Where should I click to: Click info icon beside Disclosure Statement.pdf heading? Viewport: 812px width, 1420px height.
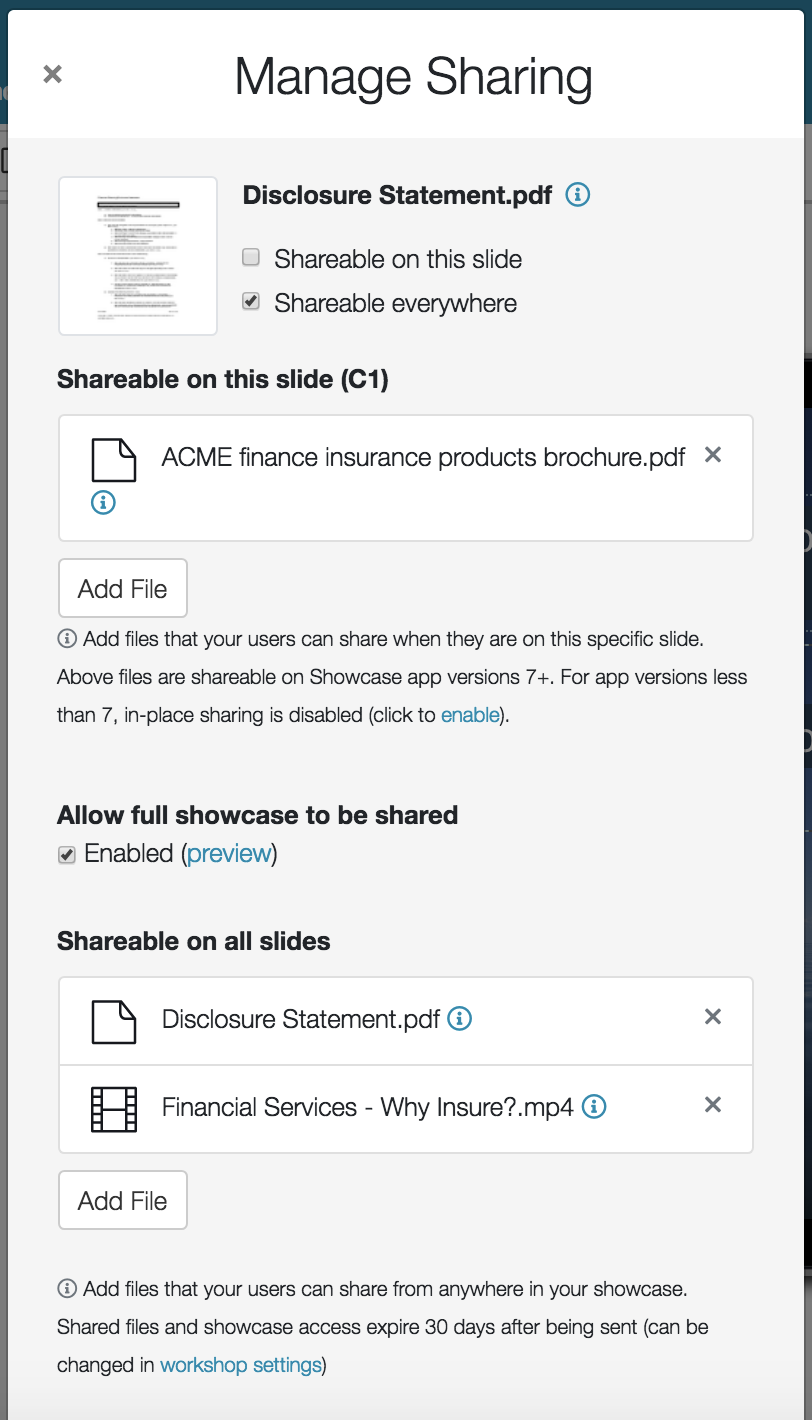click(x=577, y=195)
